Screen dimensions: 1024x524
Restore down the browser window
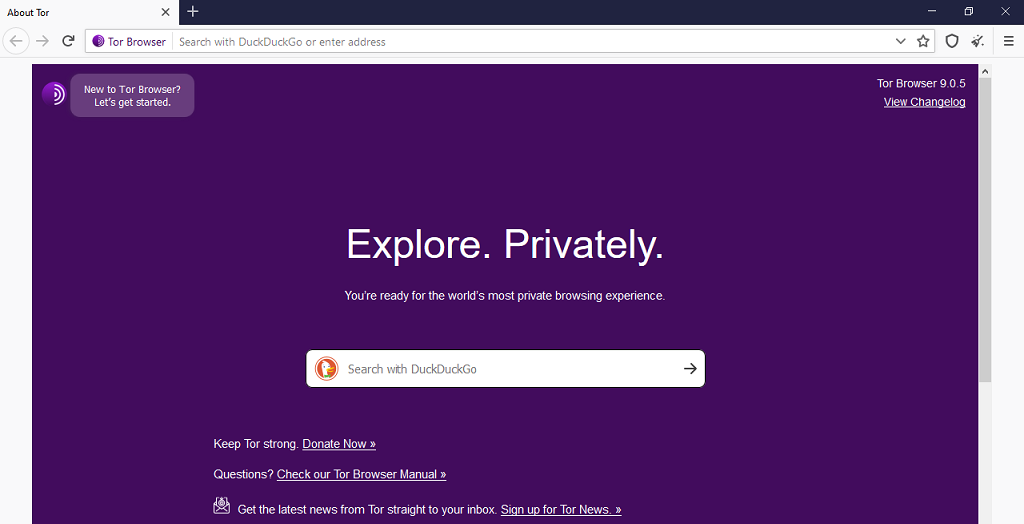click(968, 11)
